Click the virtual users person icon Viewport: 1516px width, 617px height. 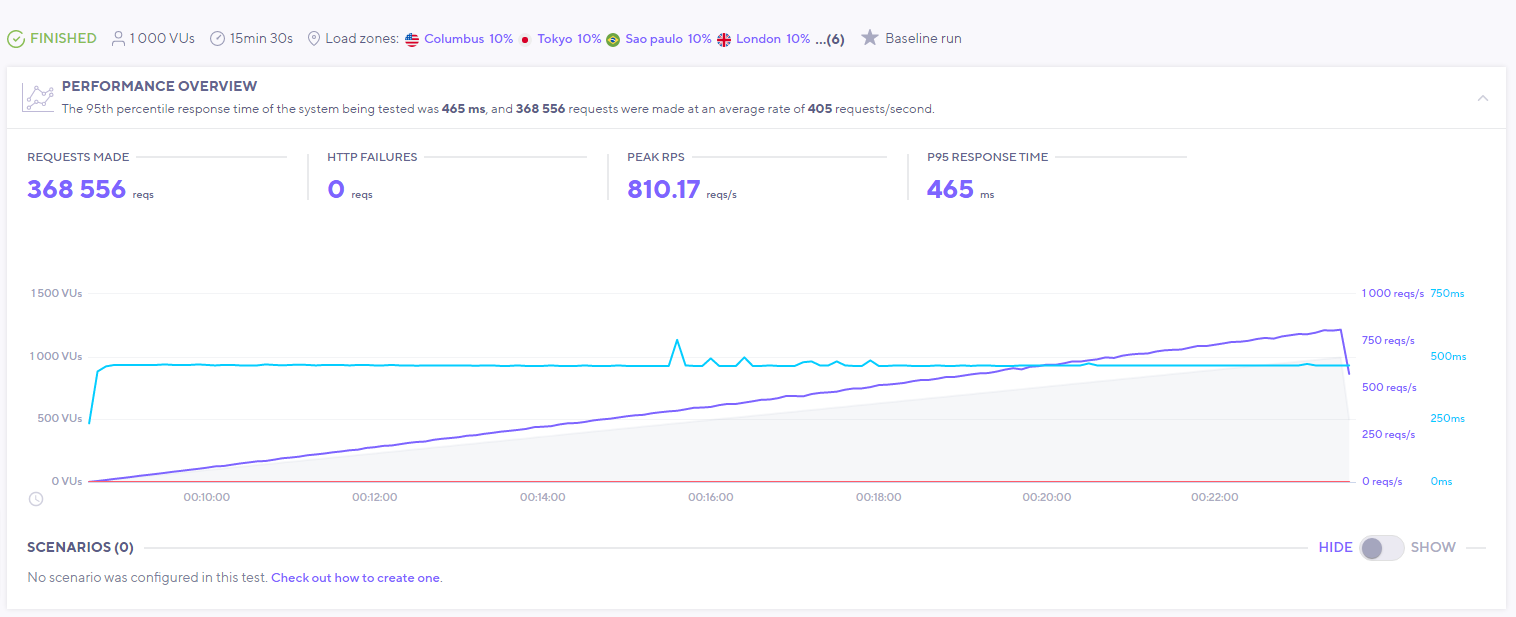pos(119,39)
